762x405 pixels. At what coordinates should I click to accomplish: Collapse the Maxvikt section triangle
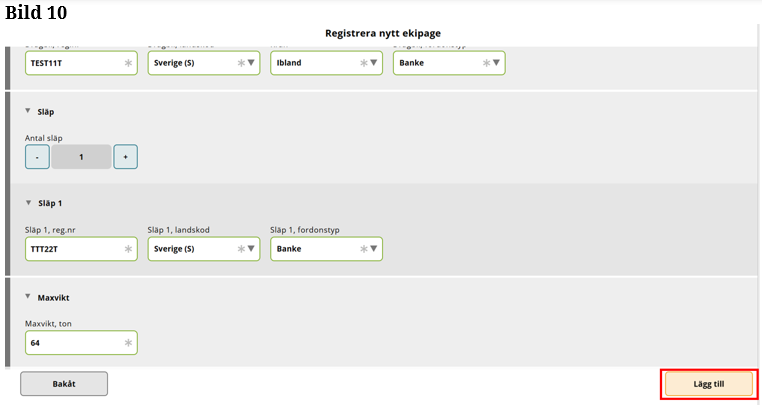(x=28, y=296)
